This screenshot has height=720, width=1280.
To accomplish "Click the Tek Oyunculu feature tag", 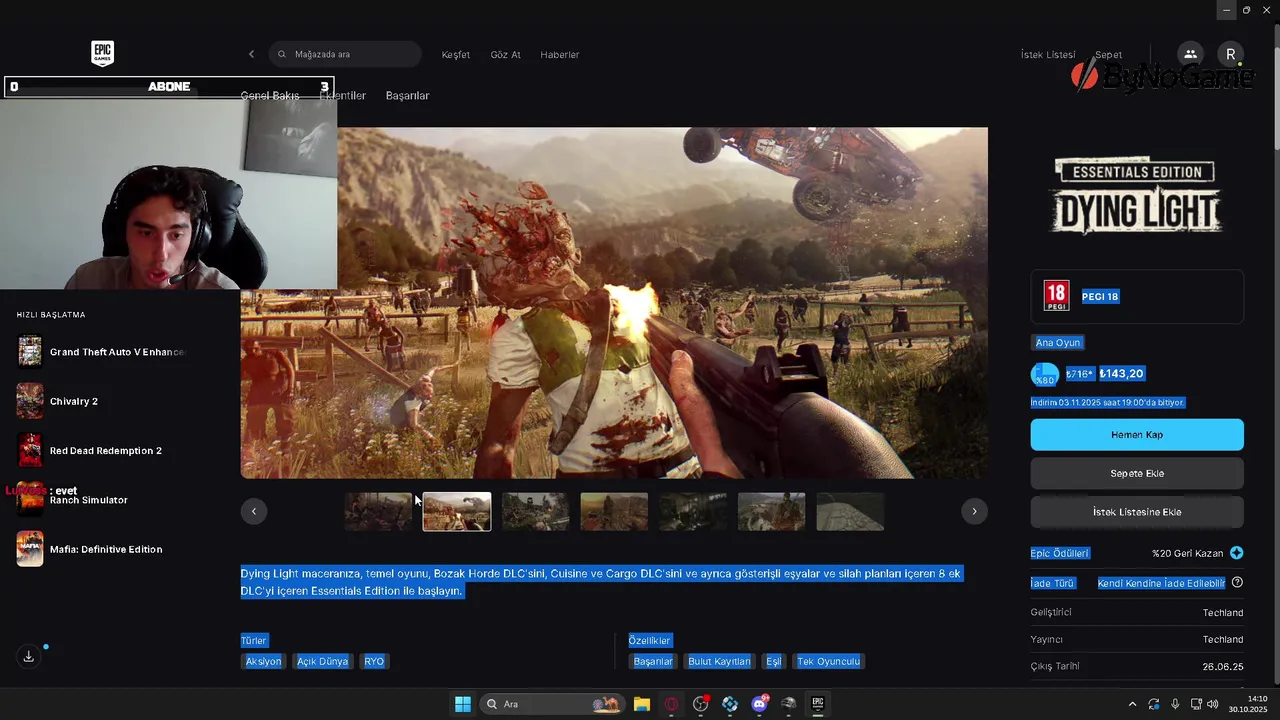I will (x=828, y=661).
